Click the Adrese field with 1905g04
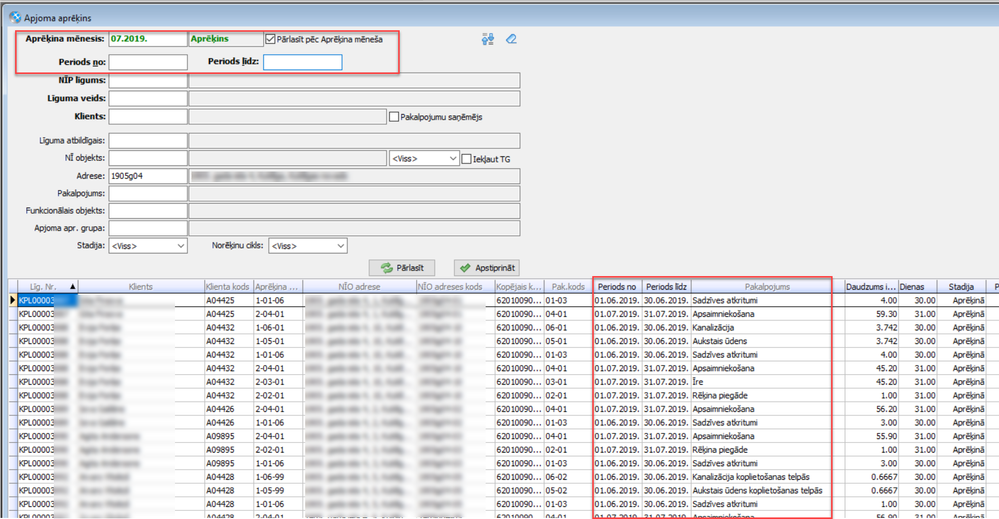The image size is (999, 519). 148,176
